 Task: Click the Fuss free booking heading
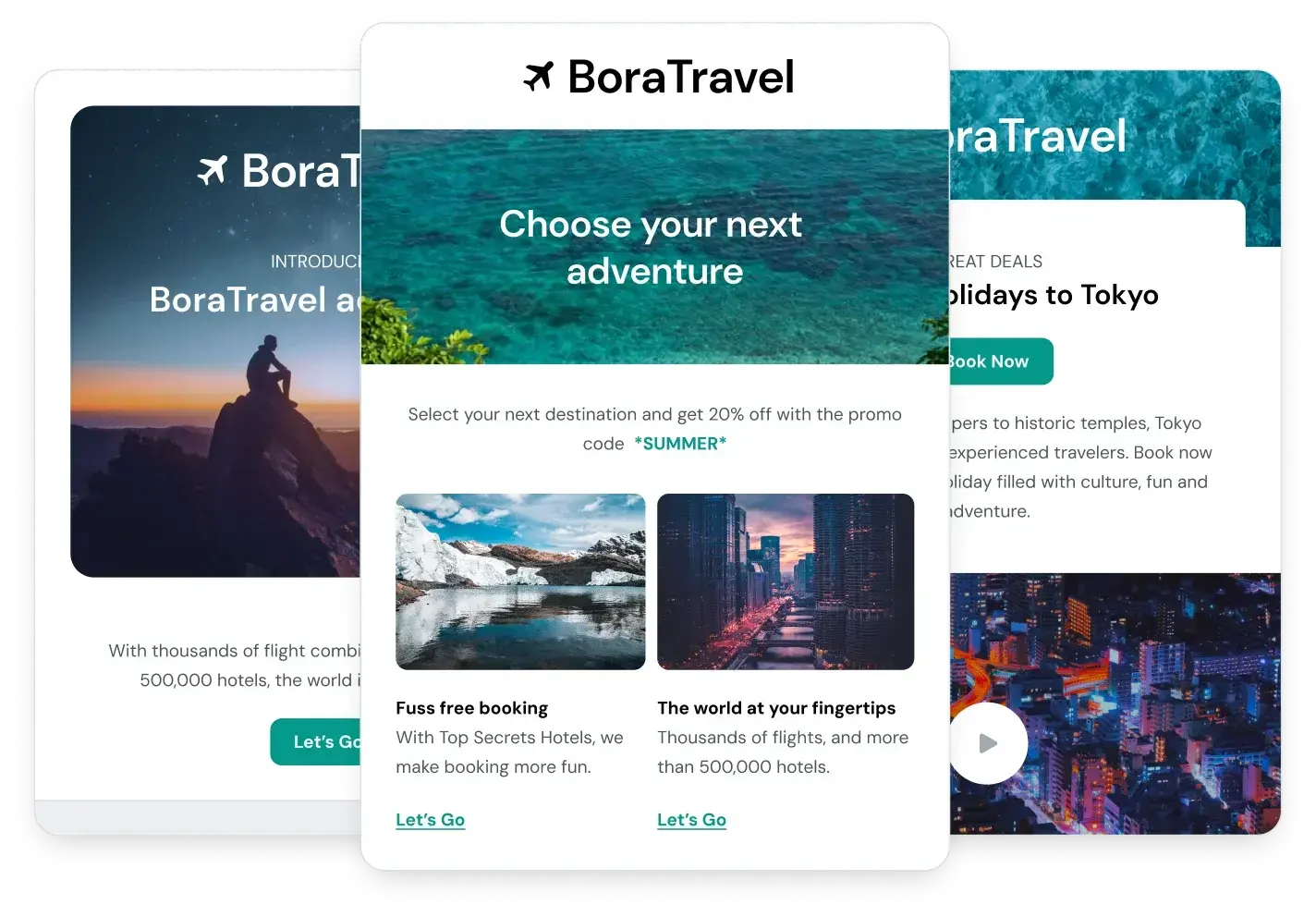pos(471,708)
